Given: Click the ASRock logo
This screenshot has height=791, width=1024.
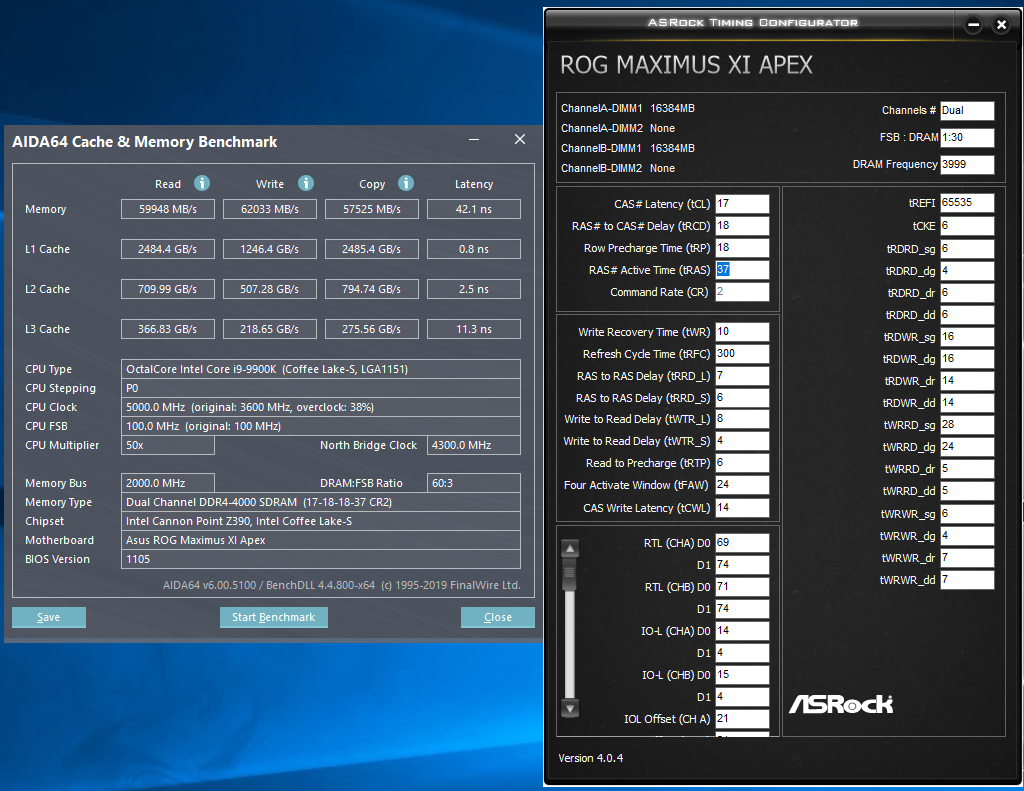Looking at the screenshot, I should [841, 704].
